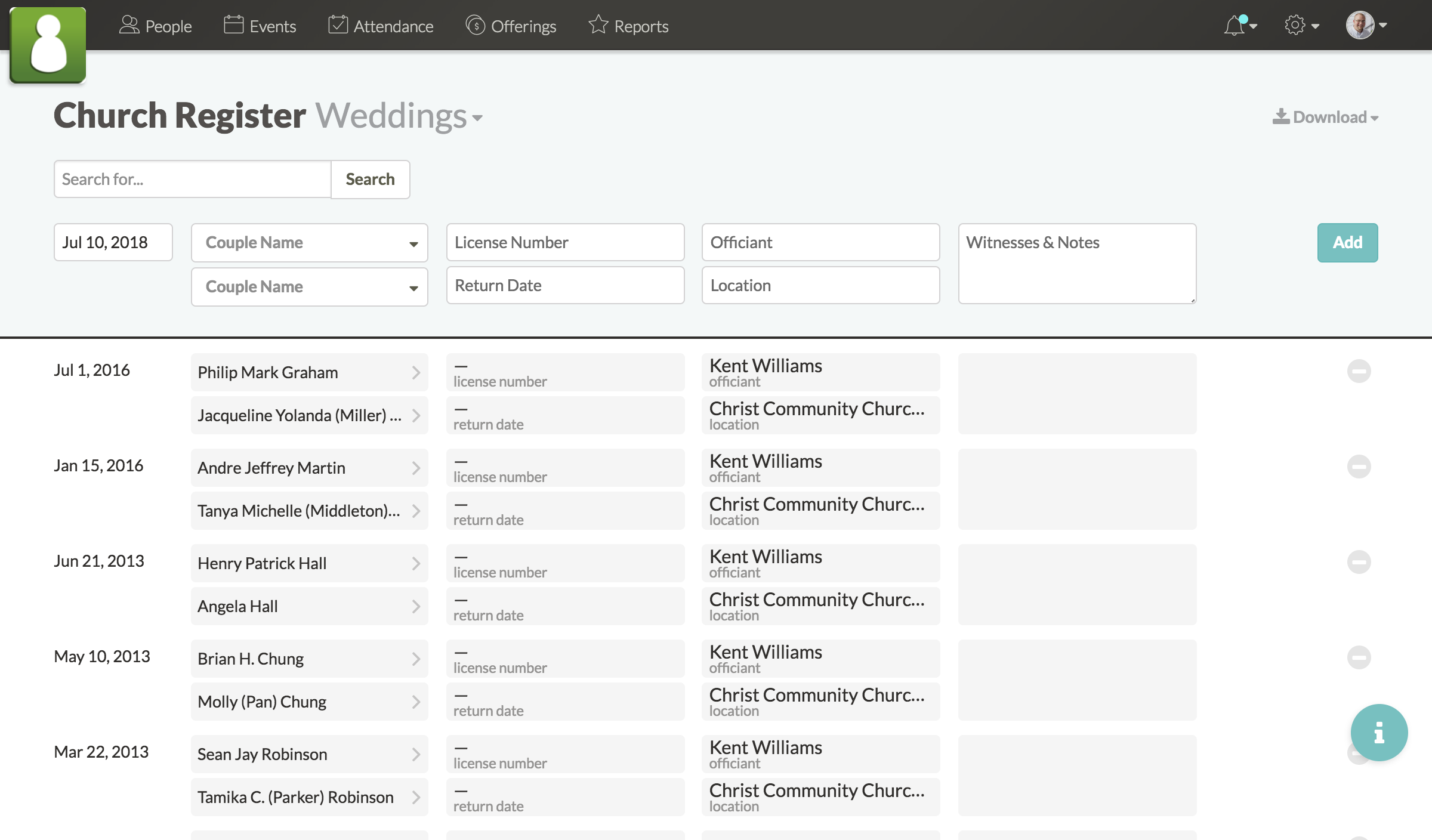
Task: Open the Offerings menu
Action: coord(511,26)
